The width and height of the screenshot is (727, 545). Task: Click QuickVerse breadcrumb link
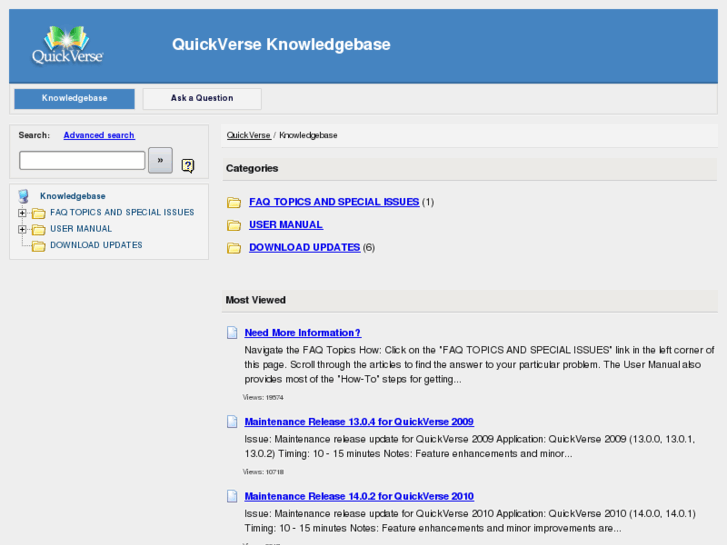(249, 135)
